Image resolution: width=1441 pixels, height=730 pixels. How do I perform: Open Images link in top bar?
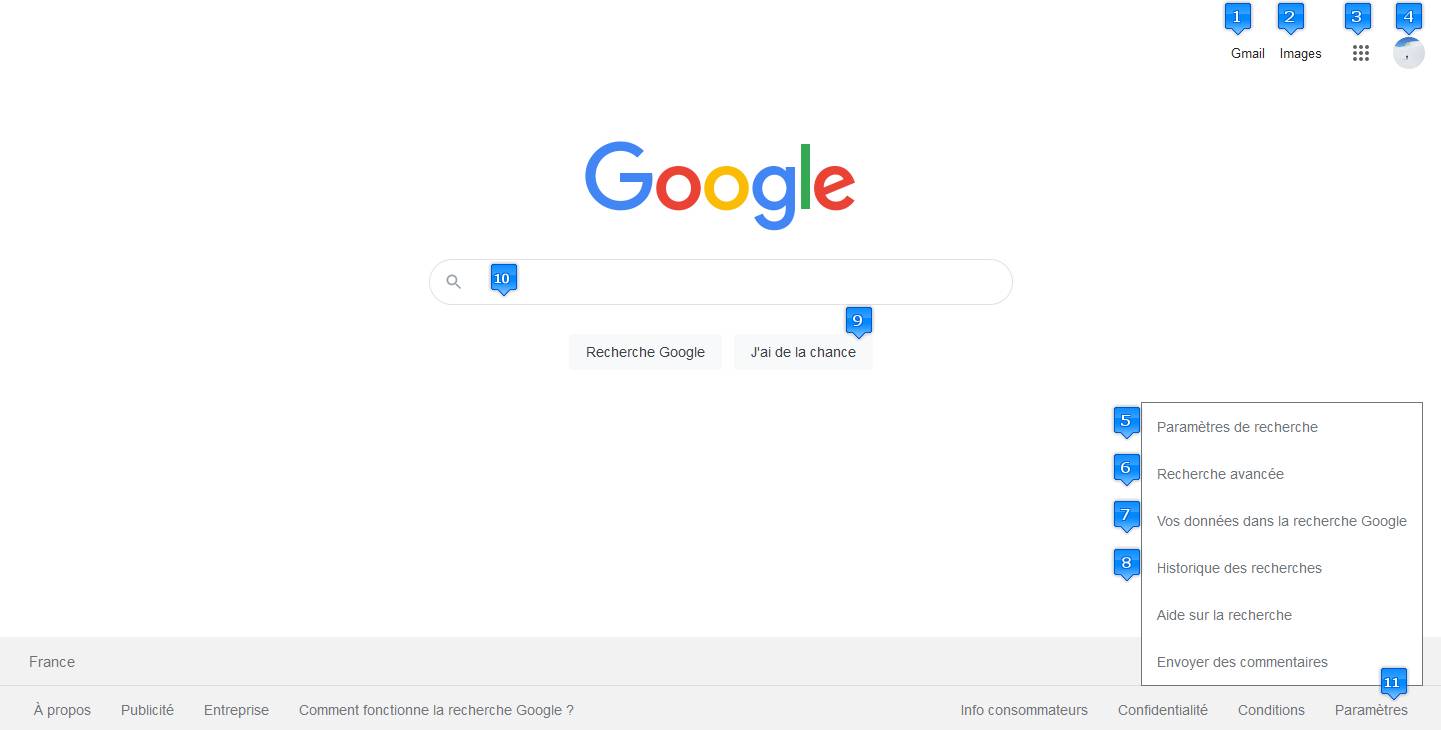click(1300, 54)
